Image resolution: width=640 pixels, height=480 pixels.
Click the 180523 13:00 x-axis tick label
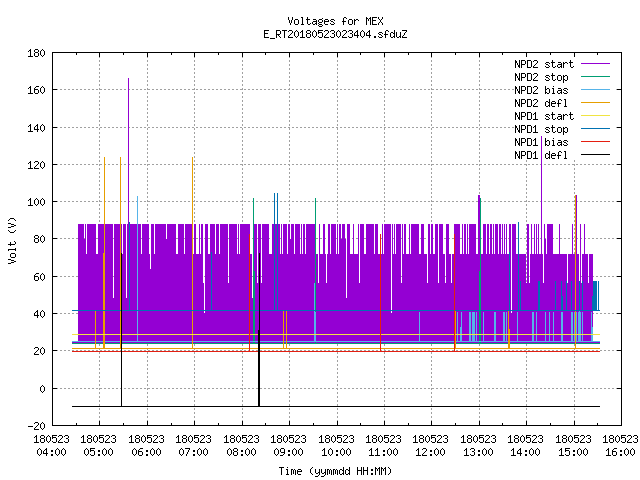[478, 446]
